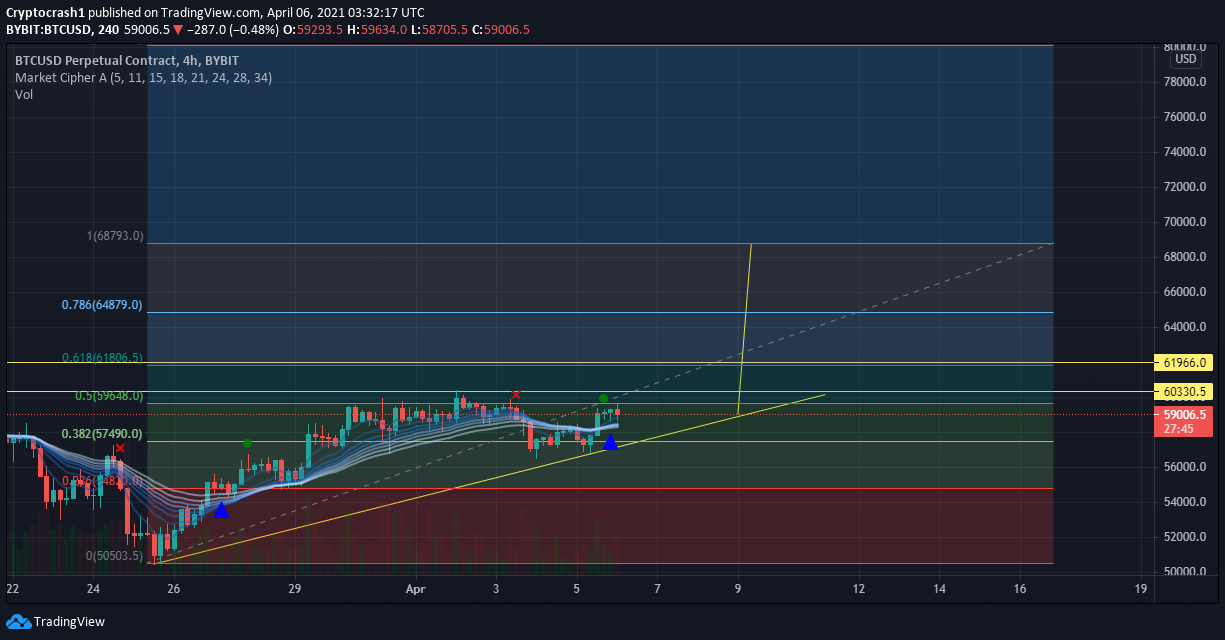Viewport: 1225px width, 640px height.
Task: Click the high value H:59634.0
Action: (x=377, y=30)
